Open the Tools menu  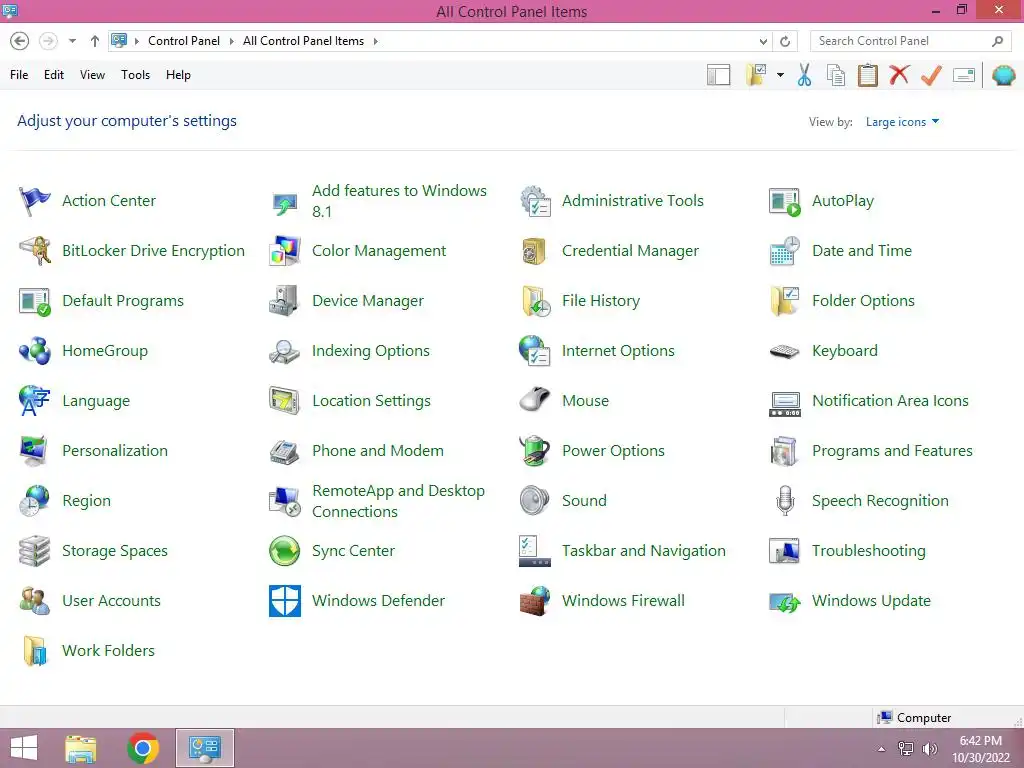(135, 75)
